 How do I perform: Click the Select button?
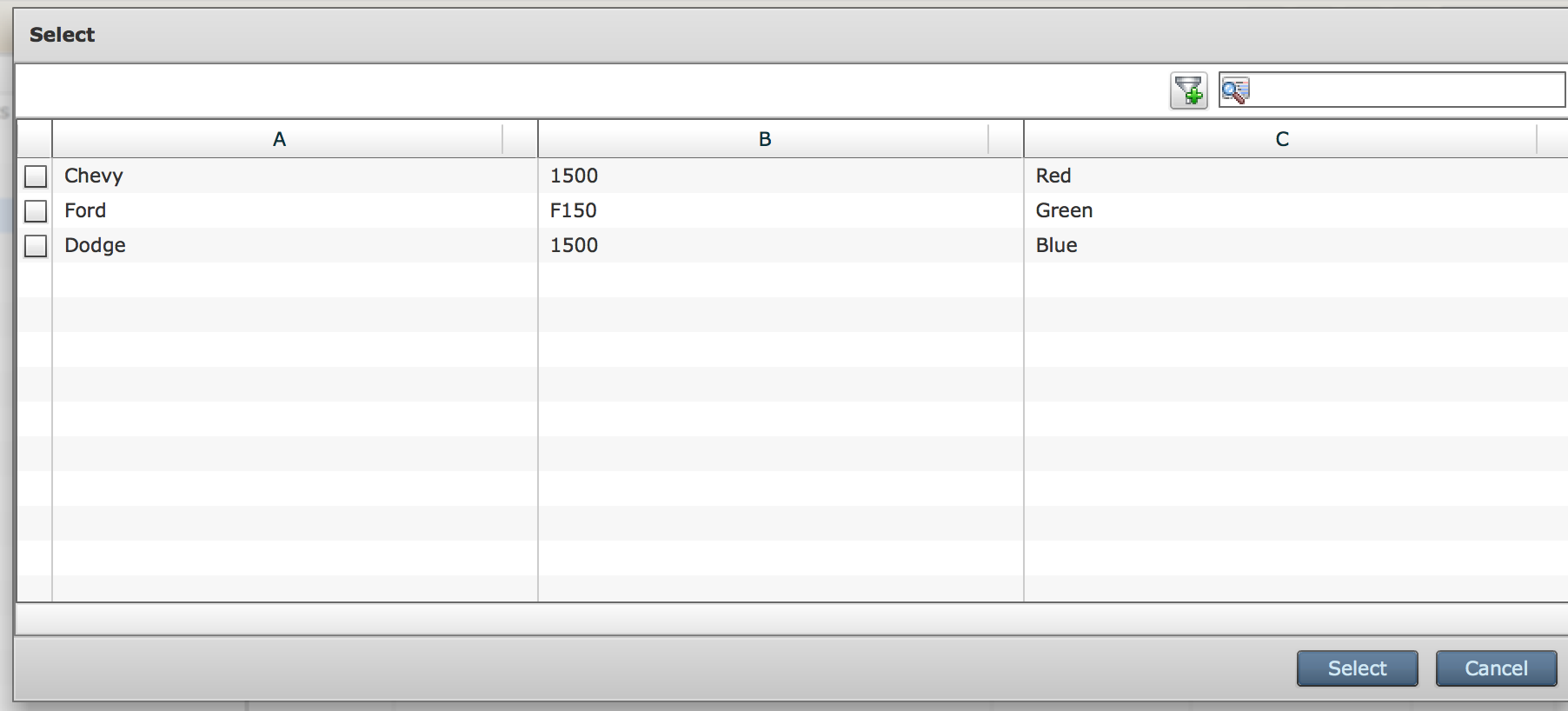[1357, 668]
